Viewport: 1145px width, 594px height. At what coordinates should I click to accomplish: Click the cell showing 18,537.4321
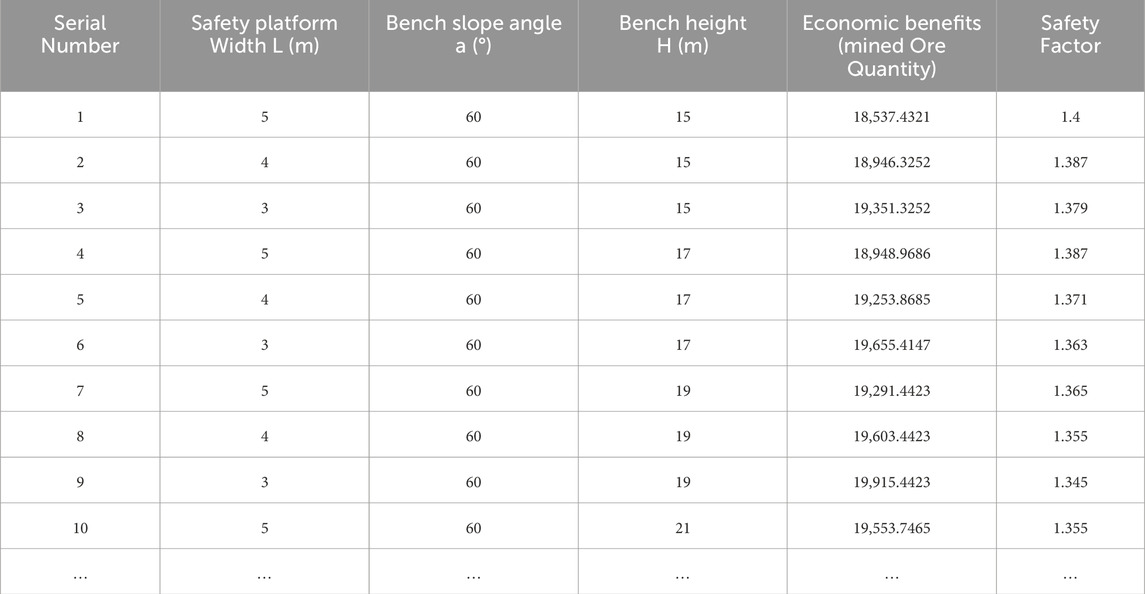[891, 117]
